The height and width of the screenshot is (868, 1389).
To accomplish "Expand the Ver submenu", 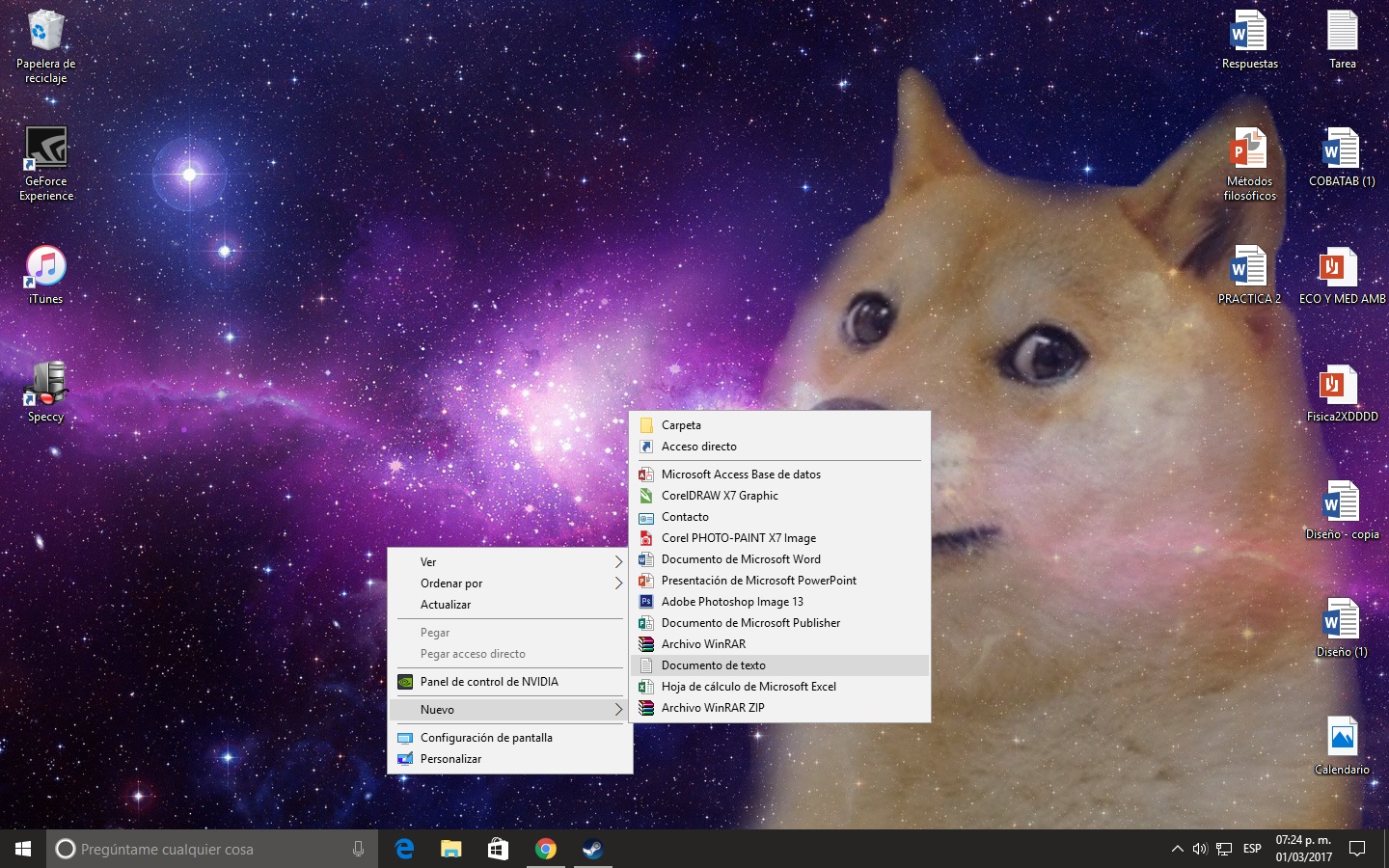I will click(x=509, y=562).
